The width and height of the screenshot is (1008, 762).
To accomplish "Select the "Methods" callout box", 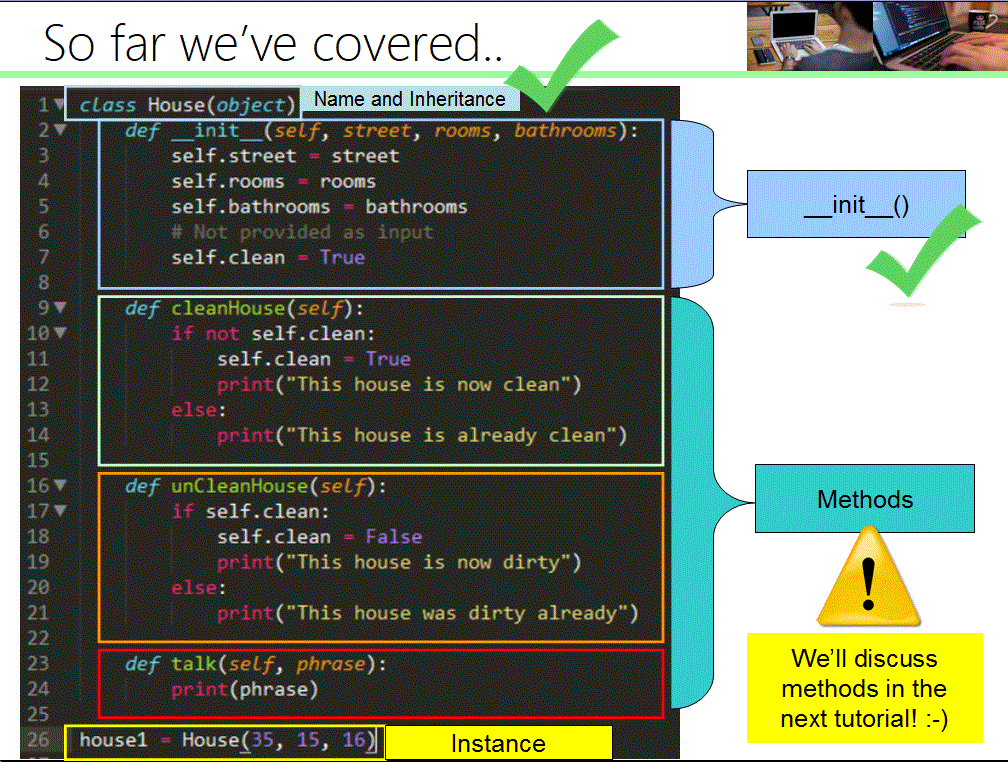I will click(x=864, y=499).
